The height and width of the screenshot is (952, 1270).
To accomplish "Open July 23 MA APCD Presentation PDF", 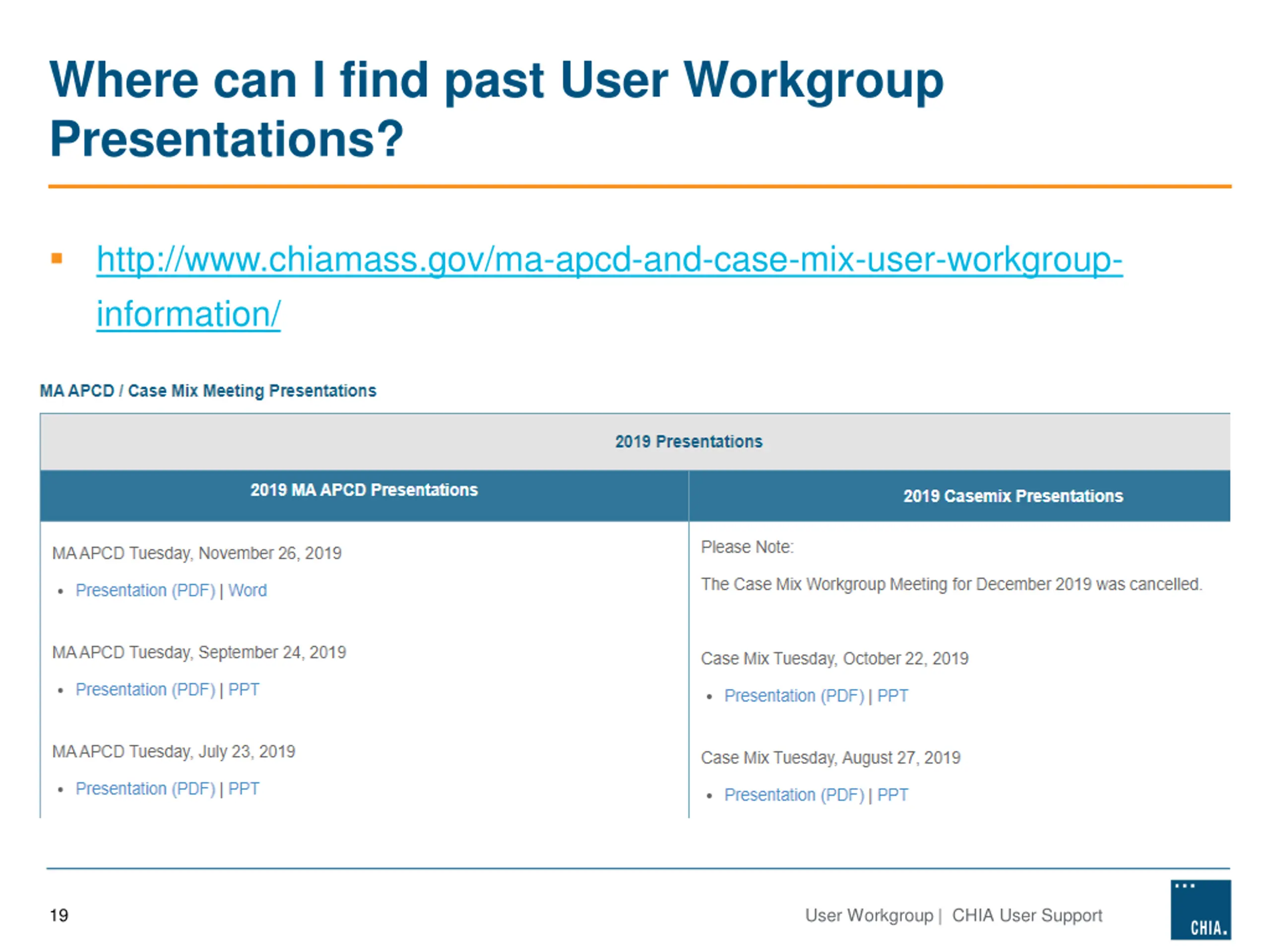I will pyautogui.click(x=145, y=789).
